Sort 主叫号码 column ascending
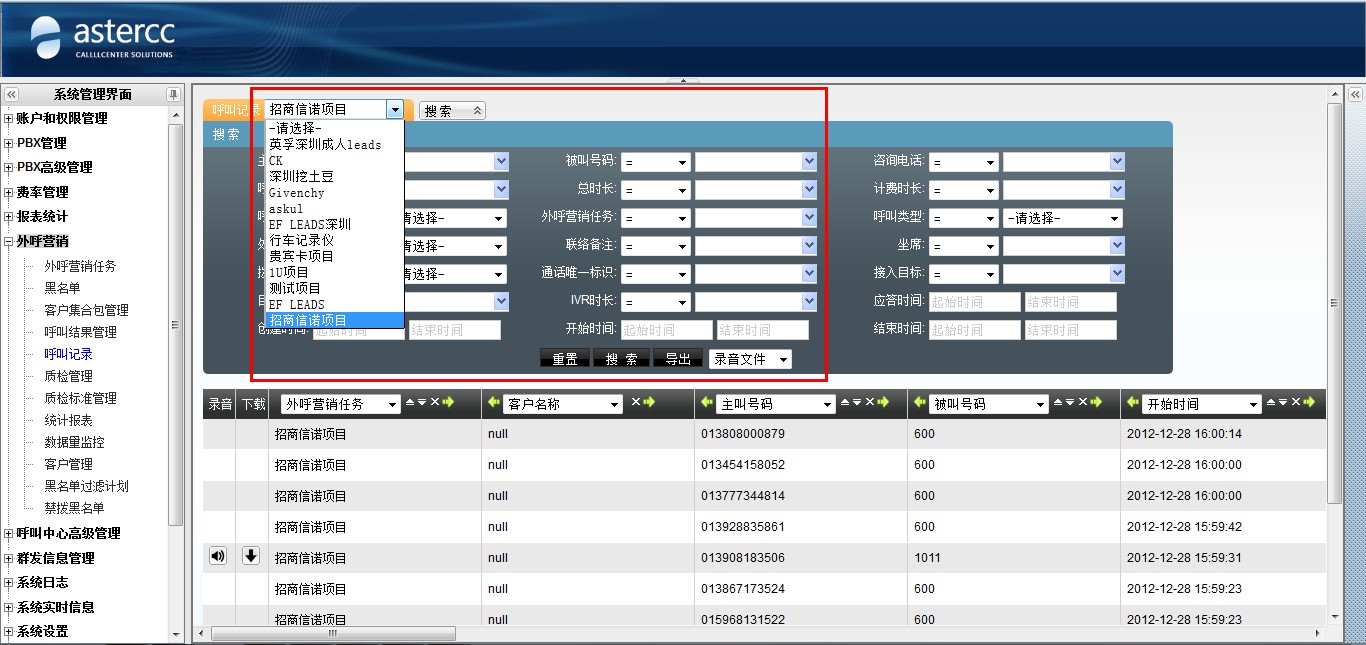The width and height of the screenshot is (1366, 645). [x=845, y=402]
